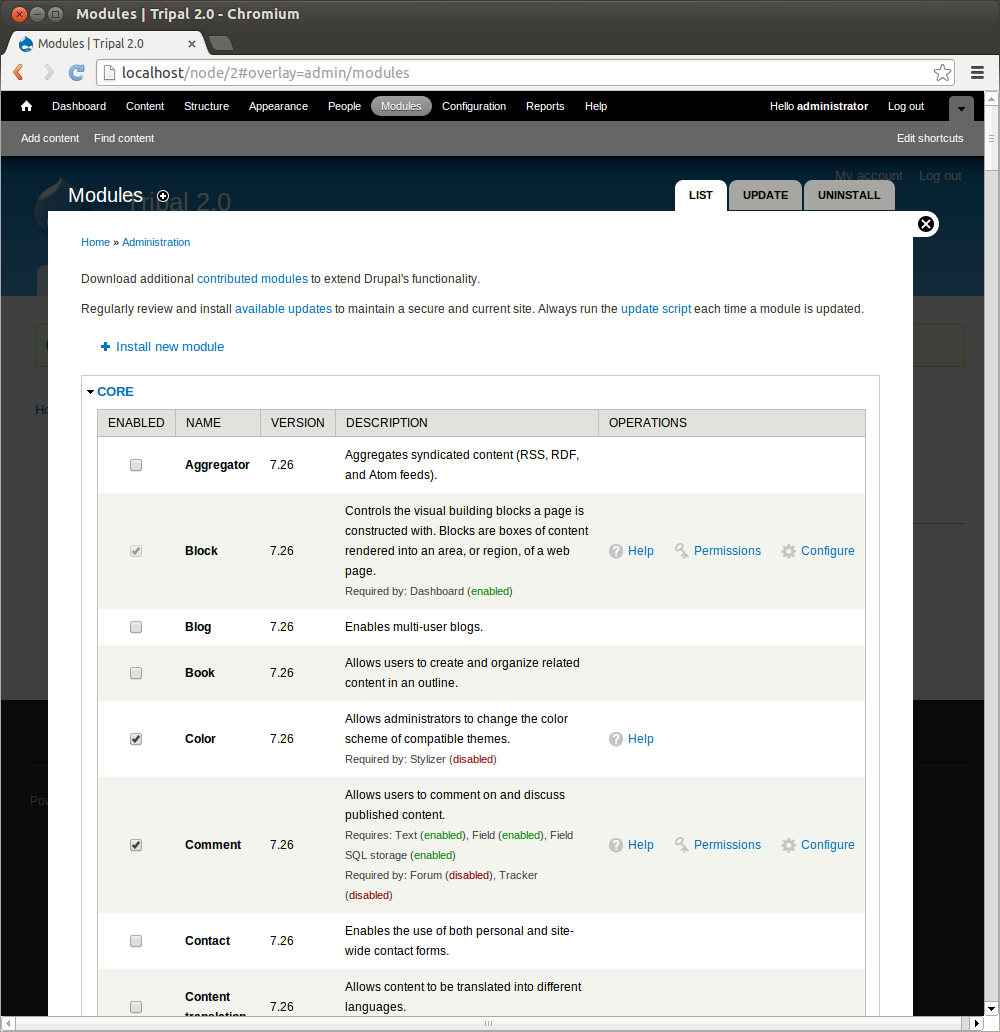Follow the contributed modules link
The image size is (1000, 1032).
click(x=252, y=279)
